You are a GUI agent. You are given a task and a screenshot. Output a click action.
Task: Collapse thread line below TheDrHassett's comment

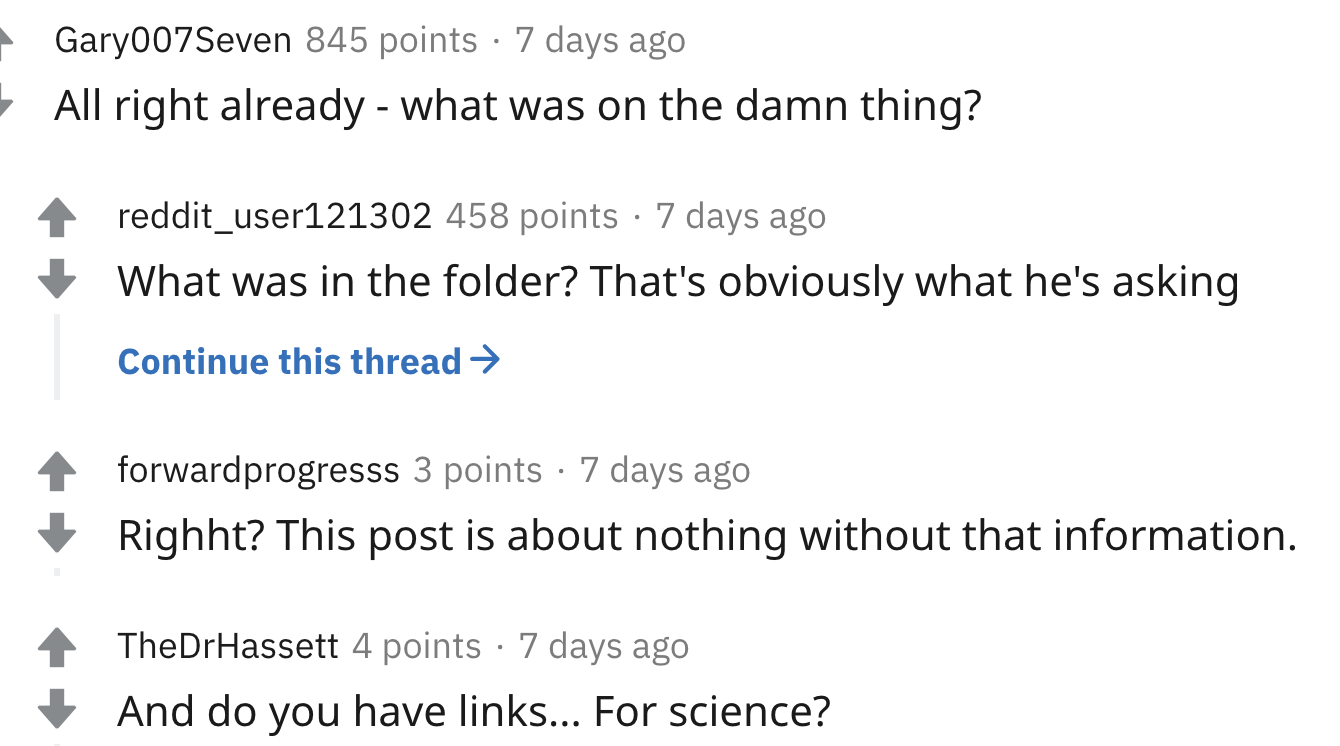[57, 743]
